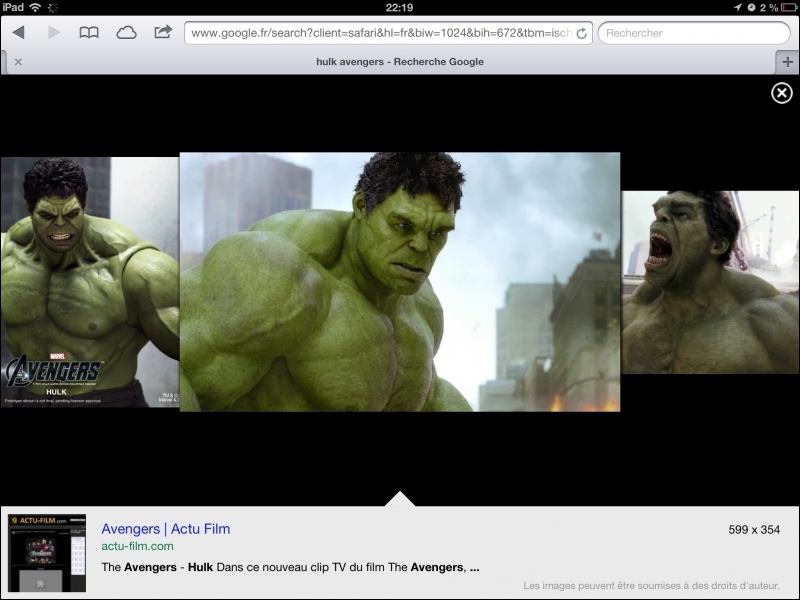The height and width of the screenshot is (600, 800).
Task: Tap the location services arrow icon
Action: 738,7
